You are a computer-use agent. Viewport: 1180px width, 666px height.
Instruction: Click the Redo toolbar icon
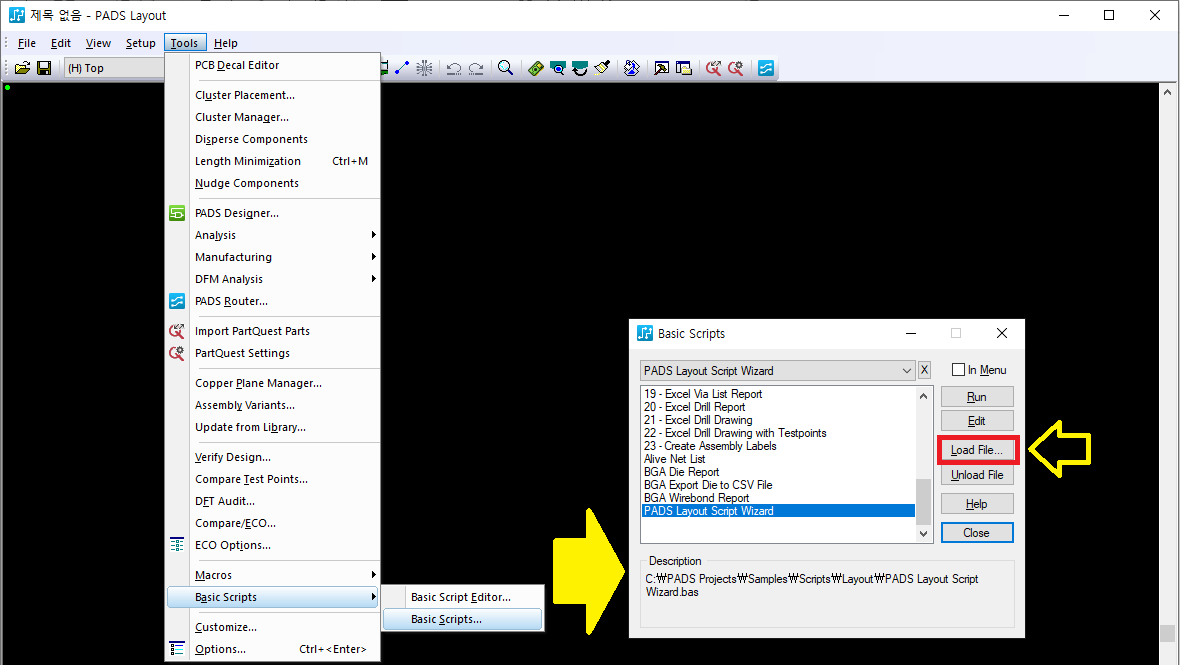coord(476,68)
